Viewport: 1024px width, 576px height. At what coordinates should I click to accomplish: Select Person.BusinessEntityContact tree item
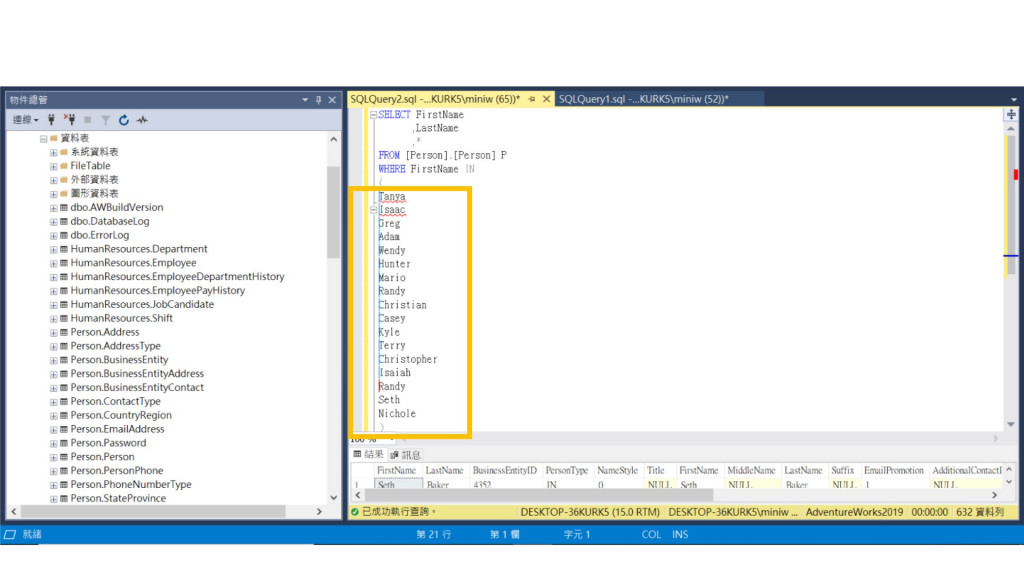136,387
